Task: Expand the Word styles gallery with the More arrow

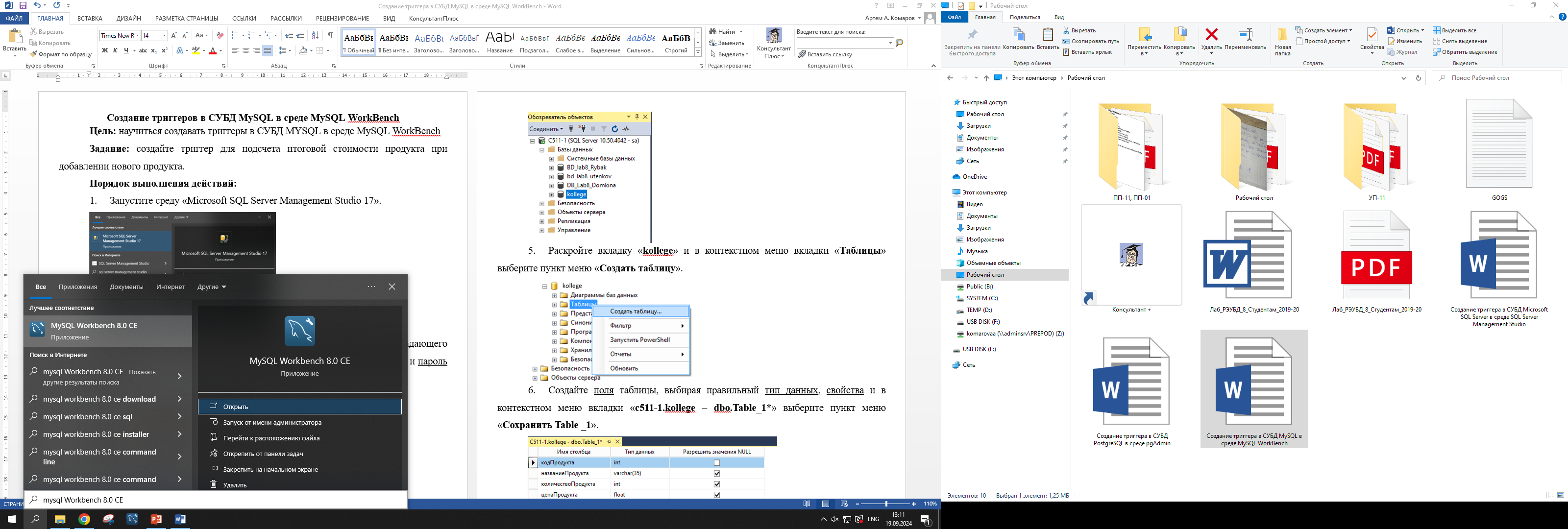Action: [x=698, y=52]
